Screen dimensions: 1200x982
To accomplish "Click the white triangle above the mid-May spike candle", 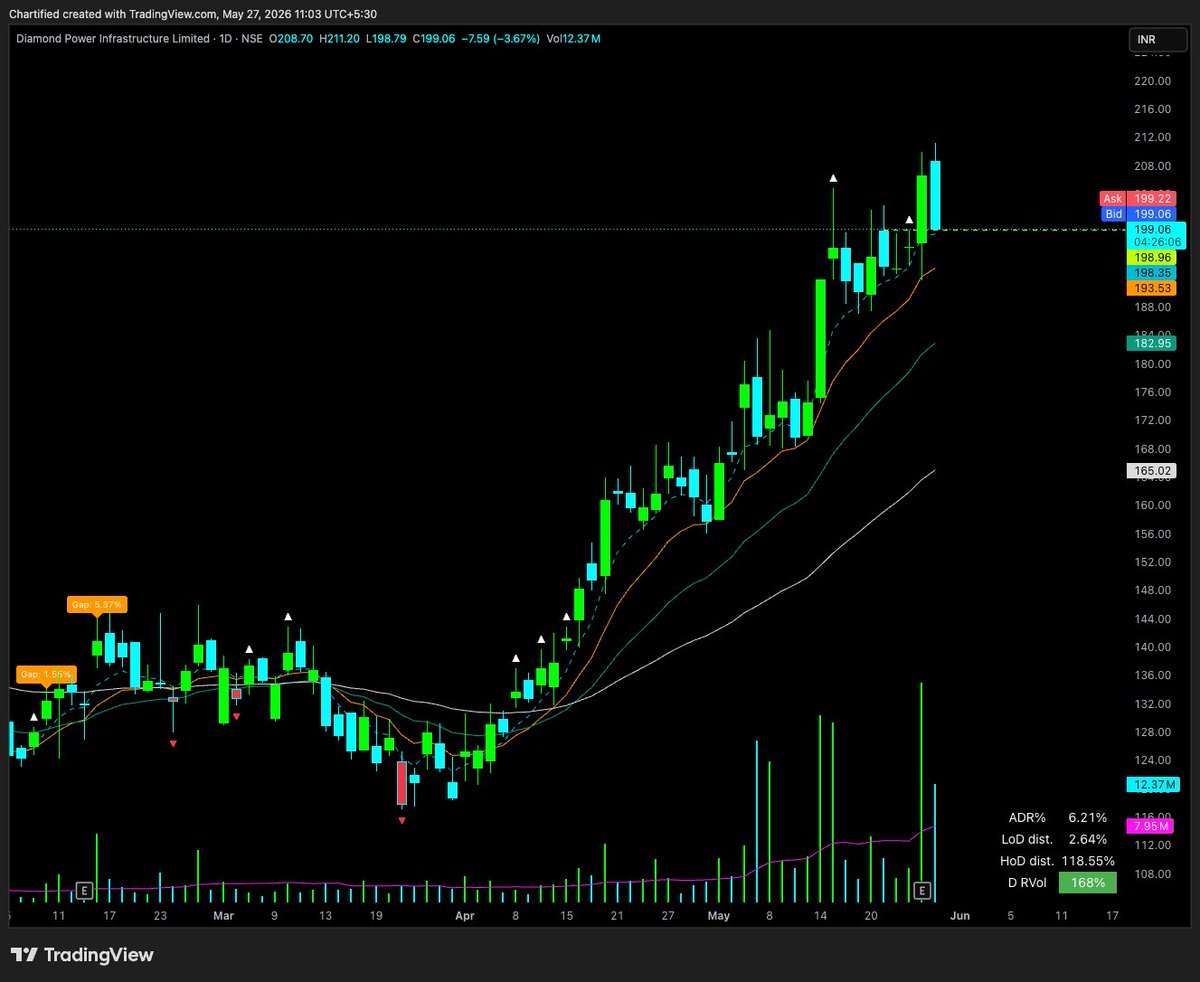I will pyautogui.click(x=832, y=178).
